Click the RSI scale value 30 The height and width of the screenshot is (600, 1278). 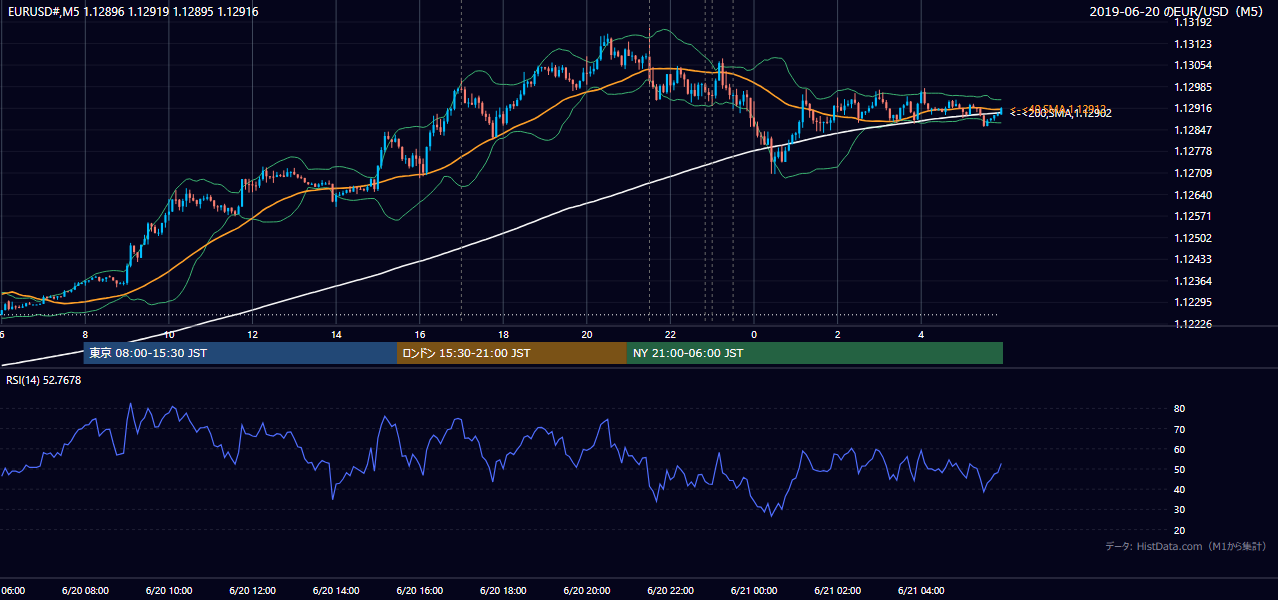tap(1180, 509)
